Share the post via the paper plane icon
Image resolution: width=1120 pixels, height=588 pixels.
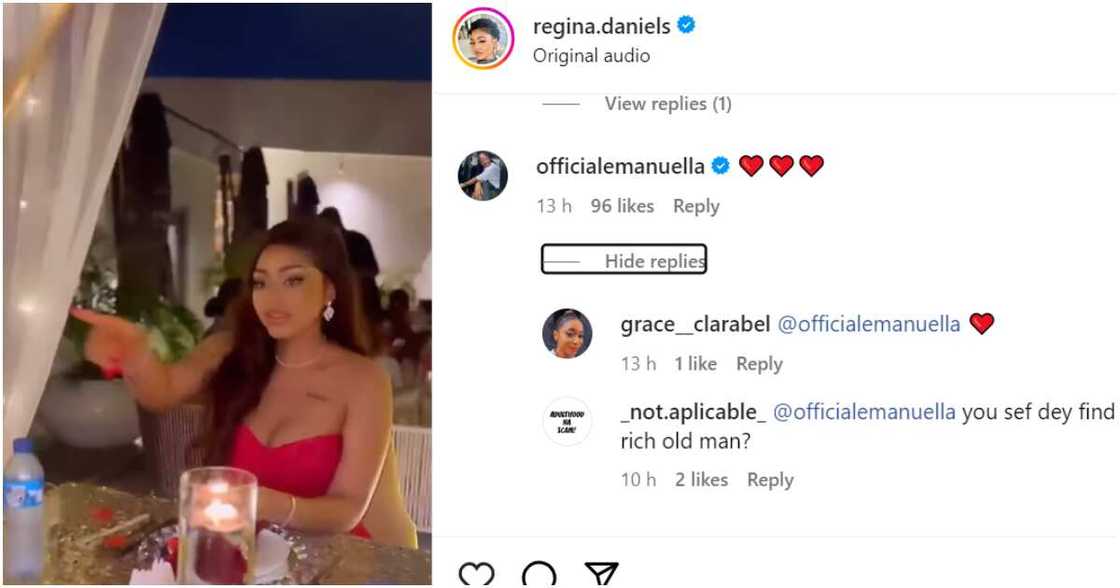click(x=601, y=572)
